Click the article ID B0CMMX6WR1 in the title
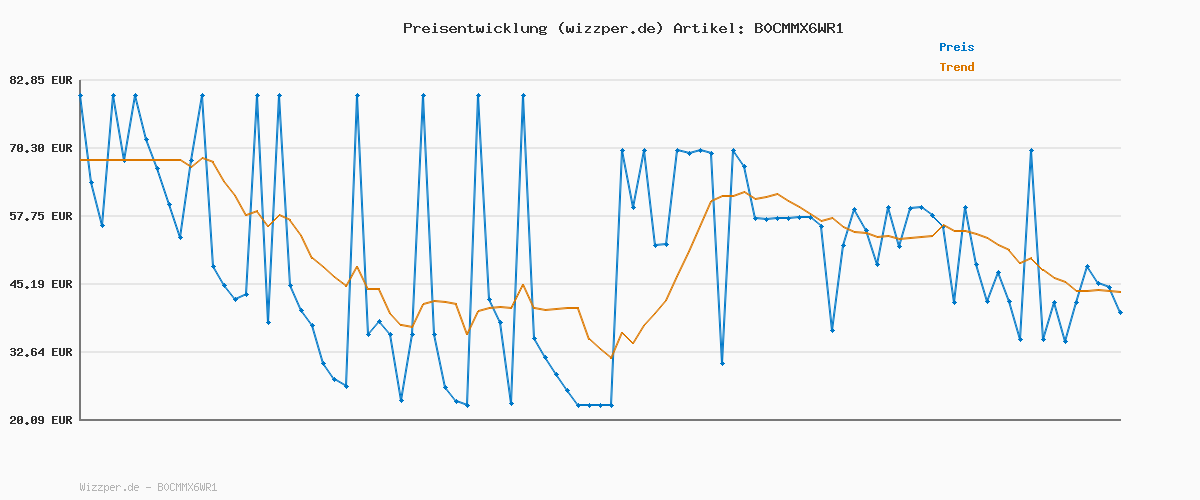The width and height of the screenshot is (1200, 500). [x=798, y=28]
